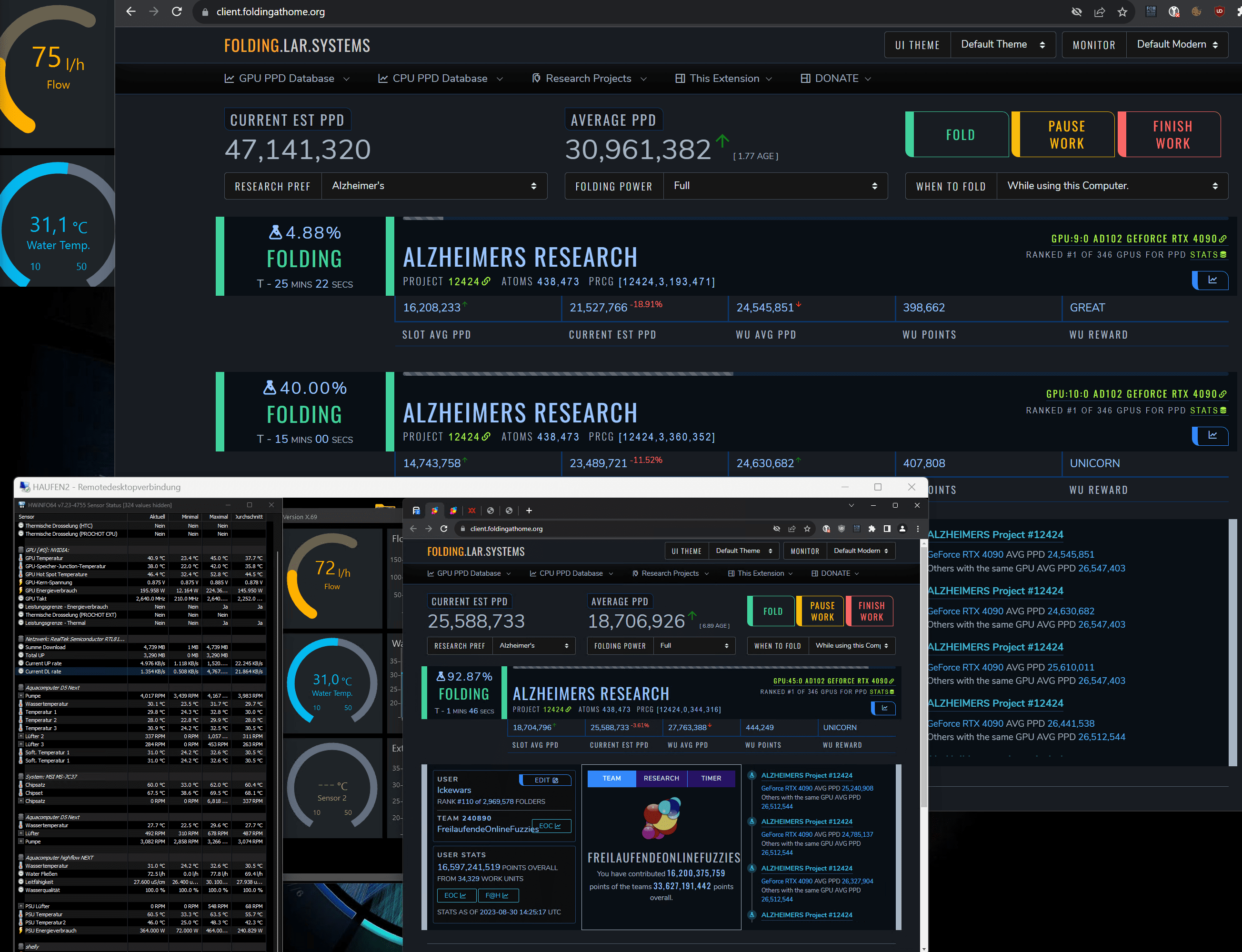Click the reload icon in the remote desktop browser
Screen dimensions: 1242x952
pos(444,529)
